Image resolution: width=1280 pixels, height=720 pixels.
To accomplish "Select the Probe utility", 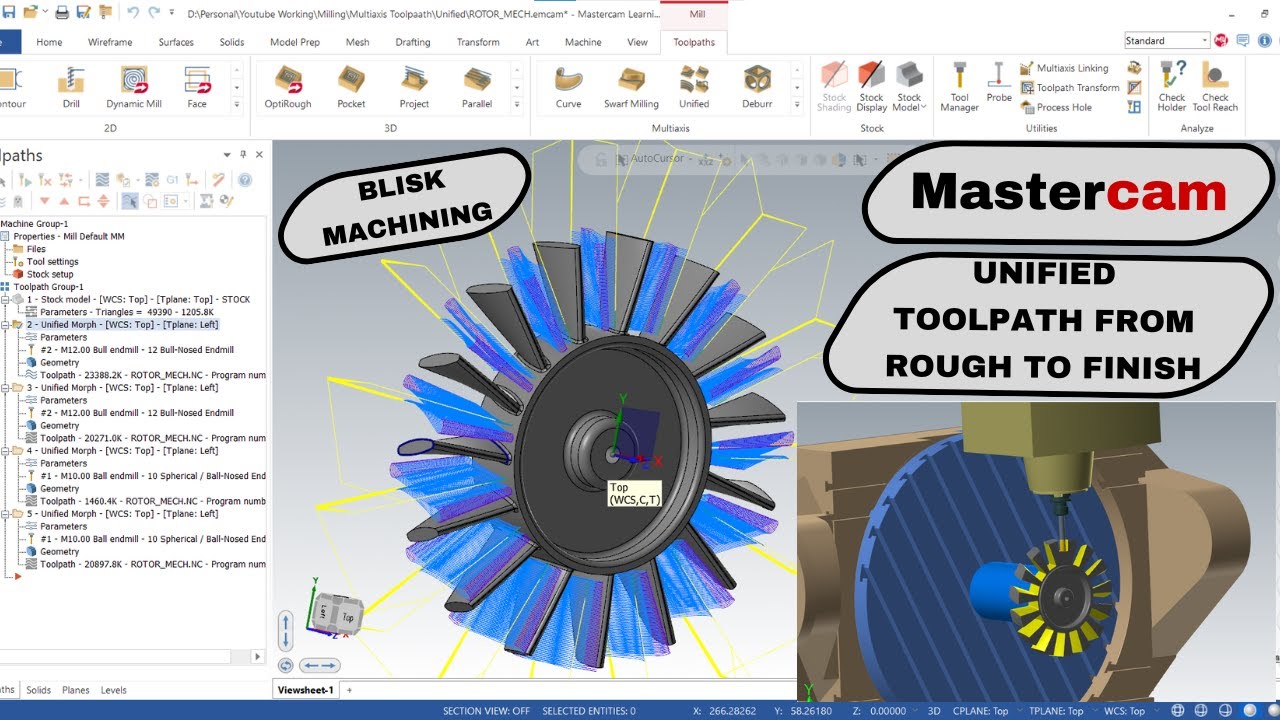I will pyautogui.click(x=999, y=82).
